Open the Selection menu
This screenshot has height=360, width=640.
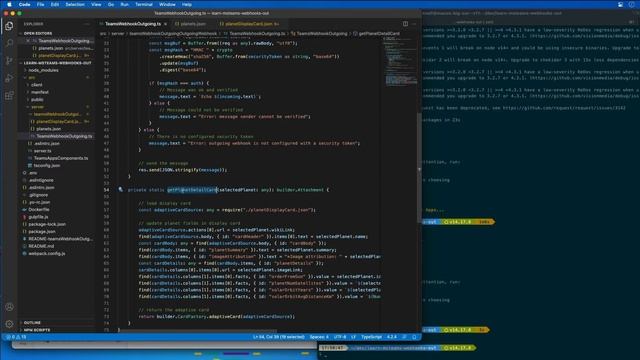tap(75, 4)
